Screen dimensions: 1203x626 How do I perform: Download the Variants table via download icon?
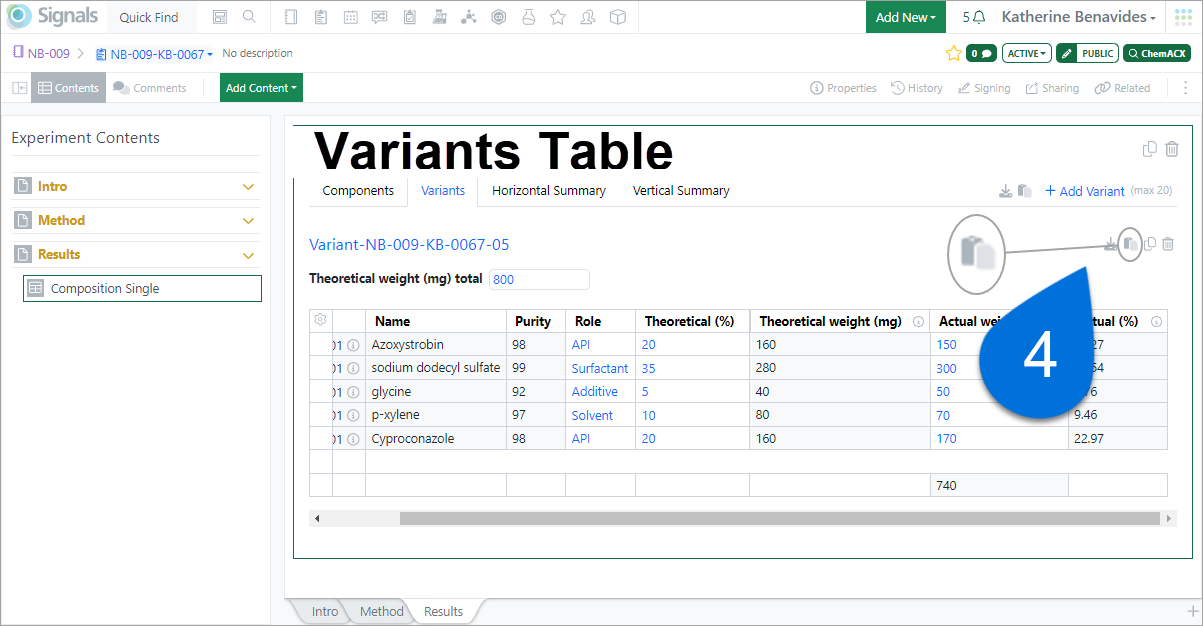coord(1006,190)
